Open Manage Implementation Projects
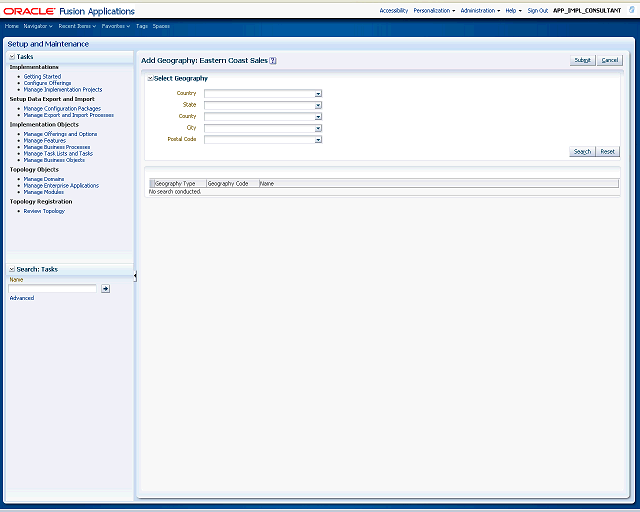 pos(63,89)
